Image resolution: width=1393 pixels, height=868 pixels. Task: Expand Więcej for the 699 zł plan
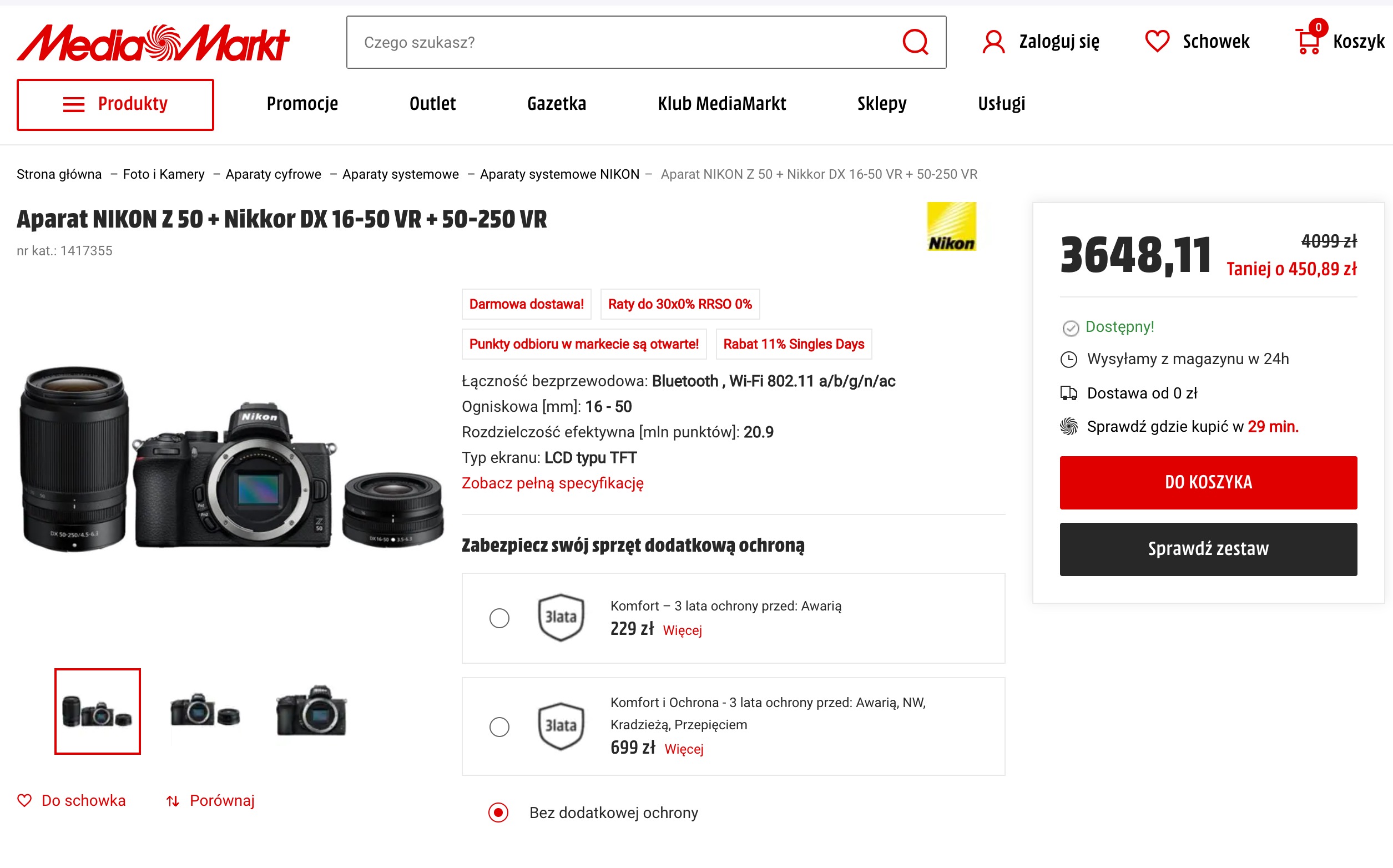tap(684, 749)
